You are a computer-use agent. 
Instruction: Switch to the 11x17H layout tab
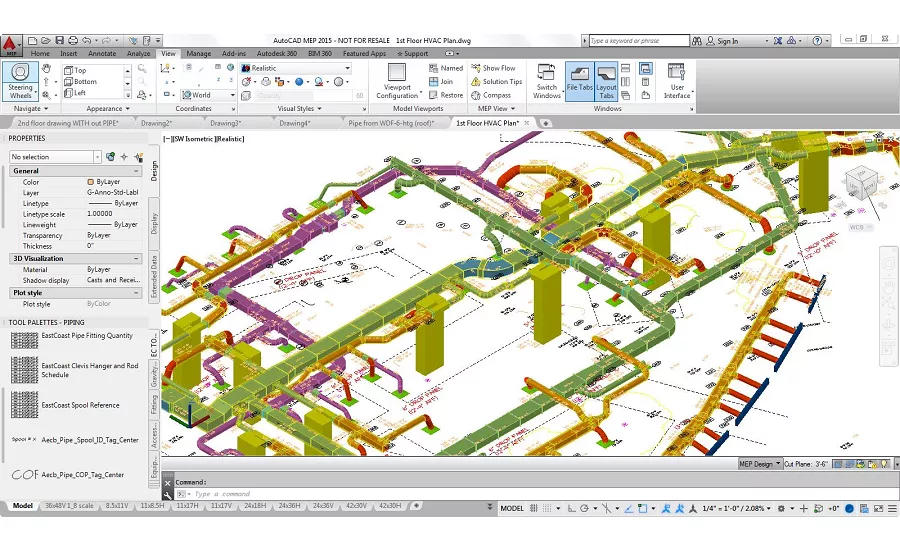(x=188, y=506)
